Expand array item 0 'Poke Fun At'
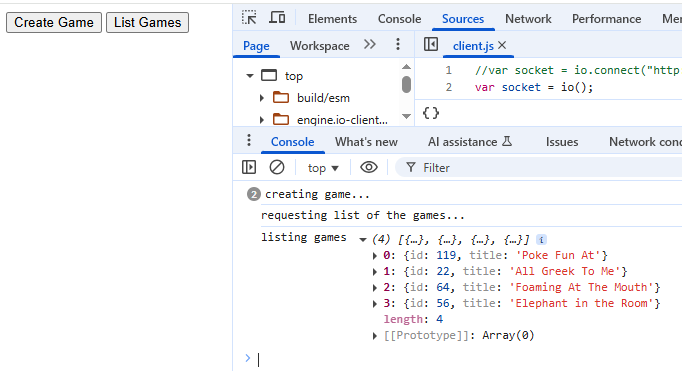The width and height of the screenshot is (682, 371). click(374, 256)
